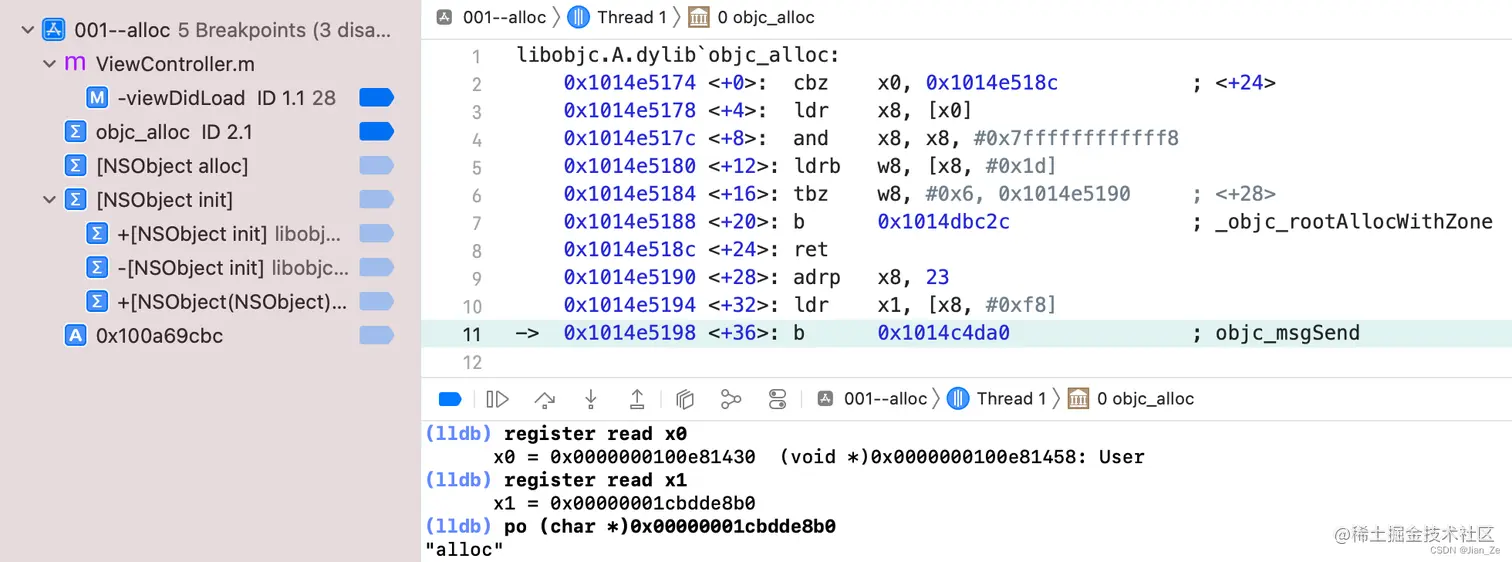The width and height of the screenshot is (1512, 562).
Task: Click the ViewController.m file icon
Action: click(x=75, y=64)
